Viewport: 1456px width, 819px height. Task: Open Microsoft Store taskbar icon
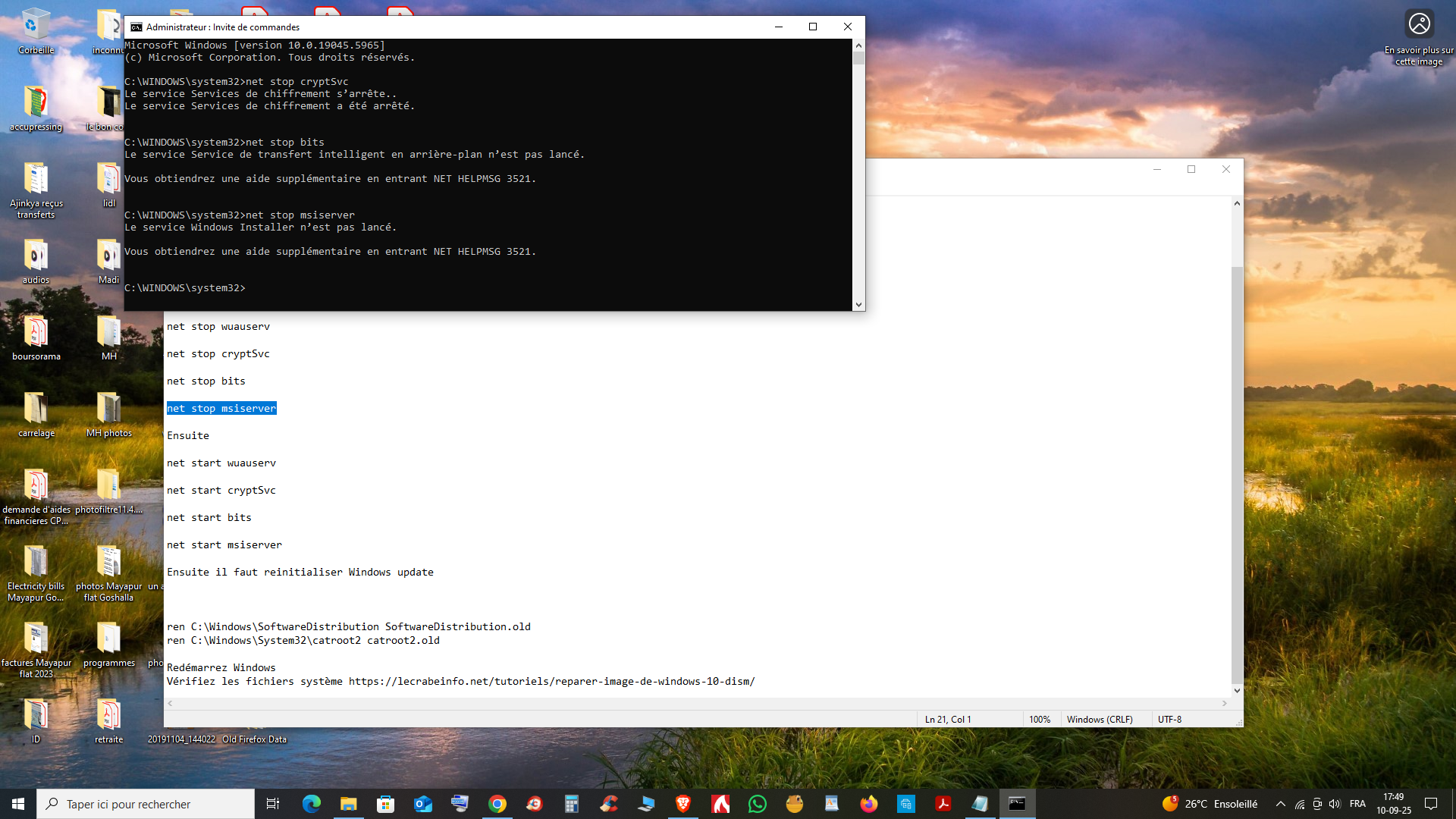(x=386, y=804)
